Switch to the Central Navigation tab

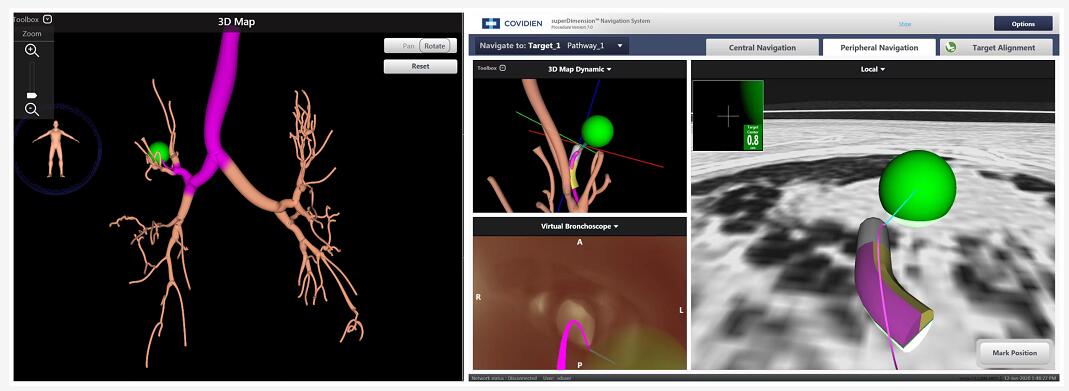coord(762,48)
